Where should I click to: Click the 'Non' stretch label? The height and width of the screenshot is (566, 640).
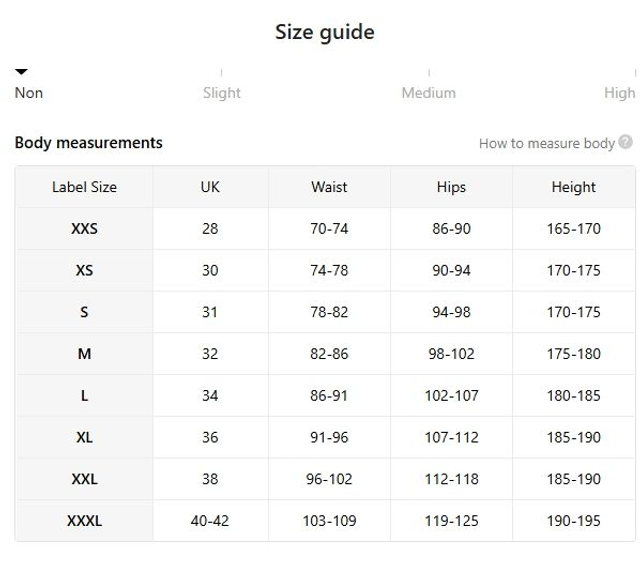pos(29,93)
